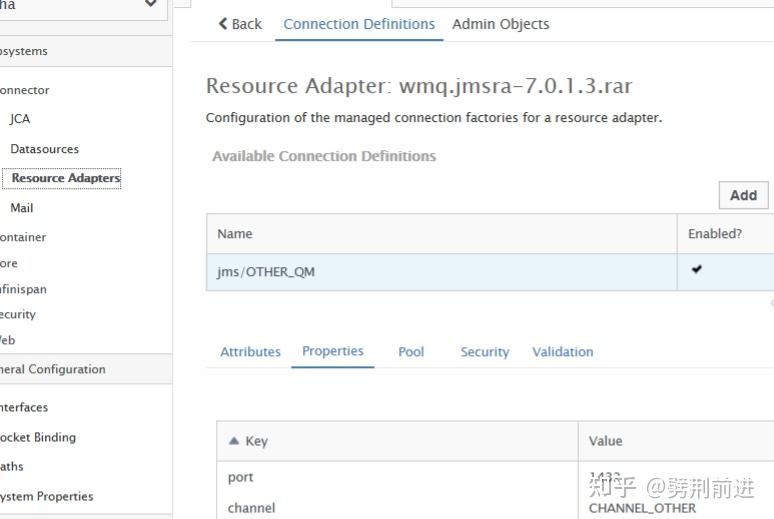Show the Security tab
The height and width of the screenshot is (519, 774).
[484, 352]
